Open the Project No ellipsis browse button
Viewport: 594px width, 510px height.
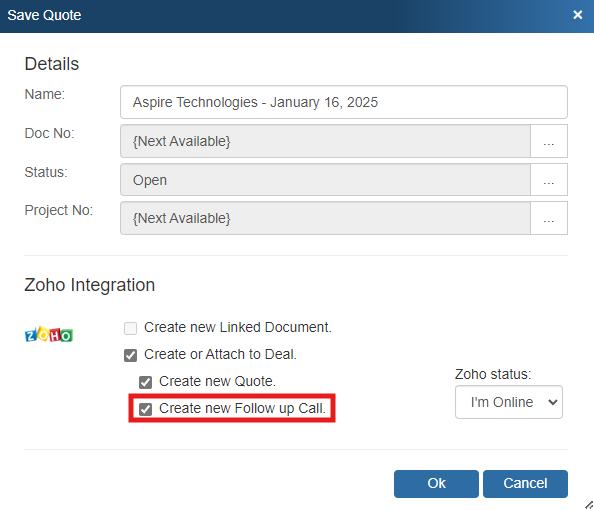point(549,218)
